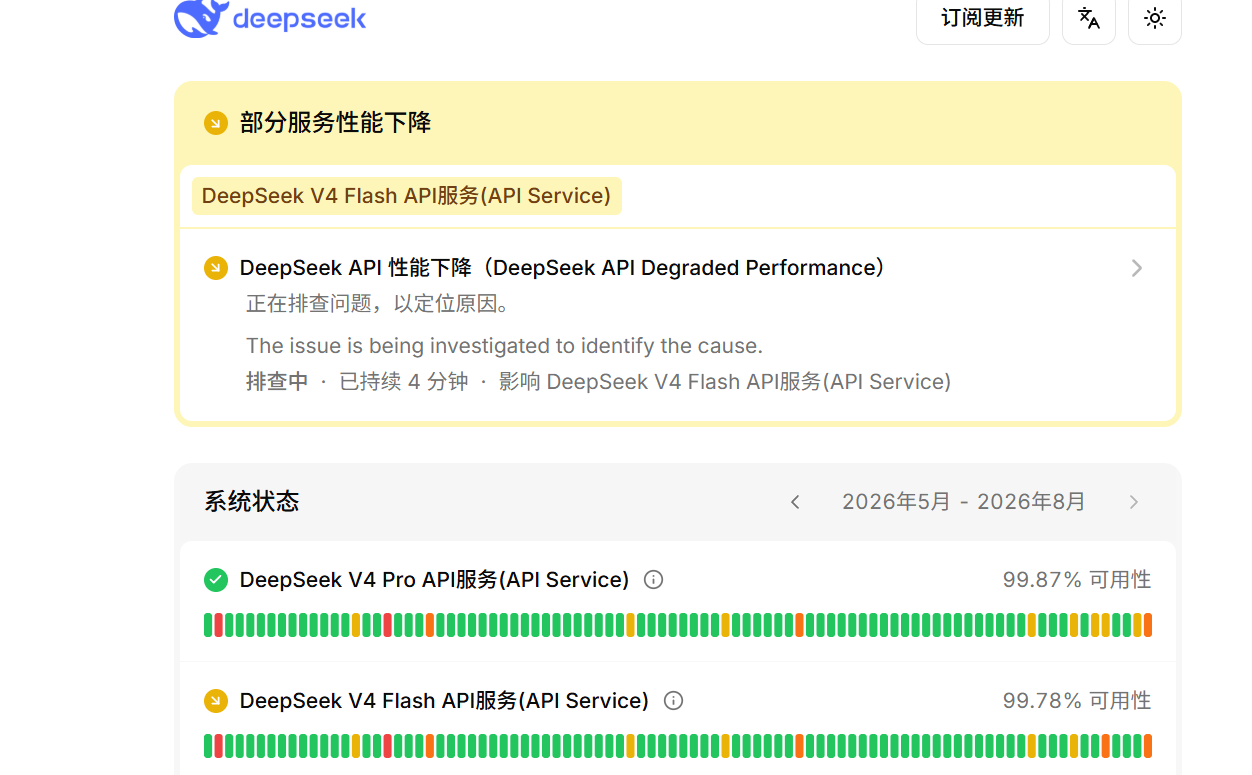Click first green bar in V4 Pro uptime
This screenshot has height=775, width=1252.
pyautogui.click(x=208, y=625)
